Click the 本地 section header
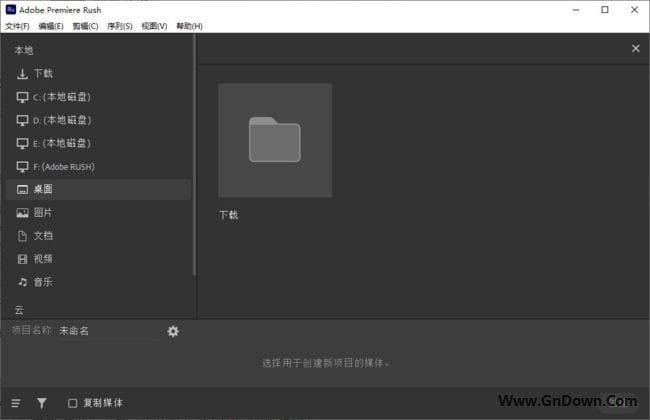The width and height of the screenshot is (650, 420). [24, 51]
